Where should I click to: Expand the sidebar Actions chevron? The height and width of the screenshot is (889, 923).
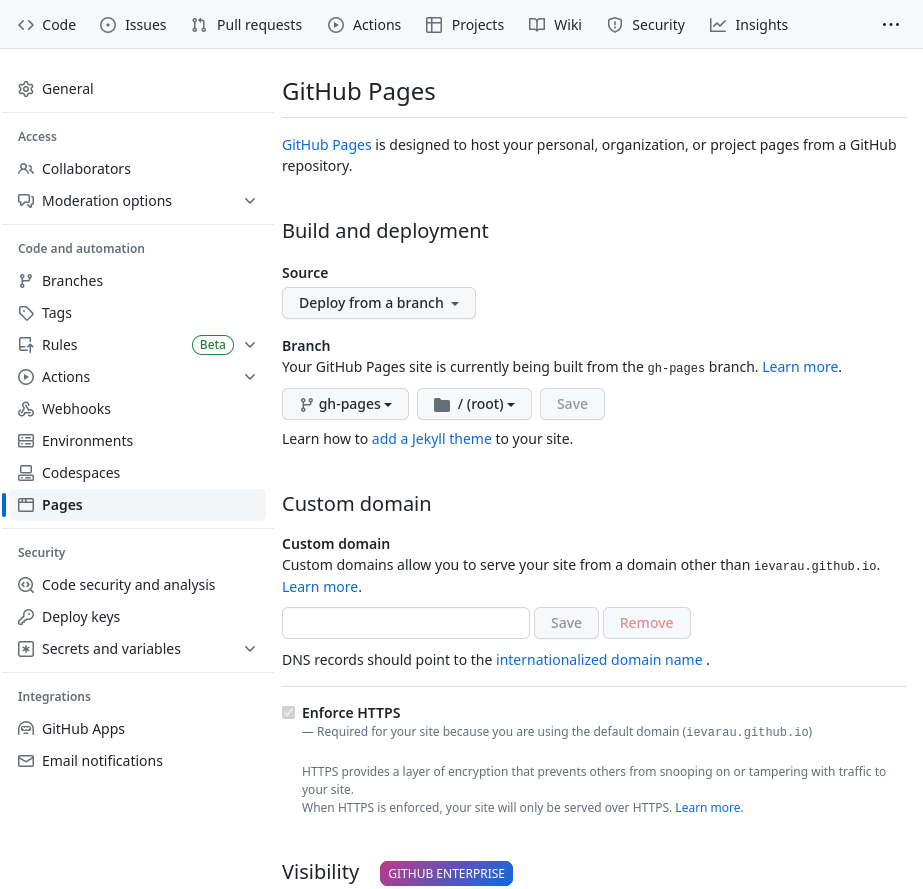(x=250, y=377)
